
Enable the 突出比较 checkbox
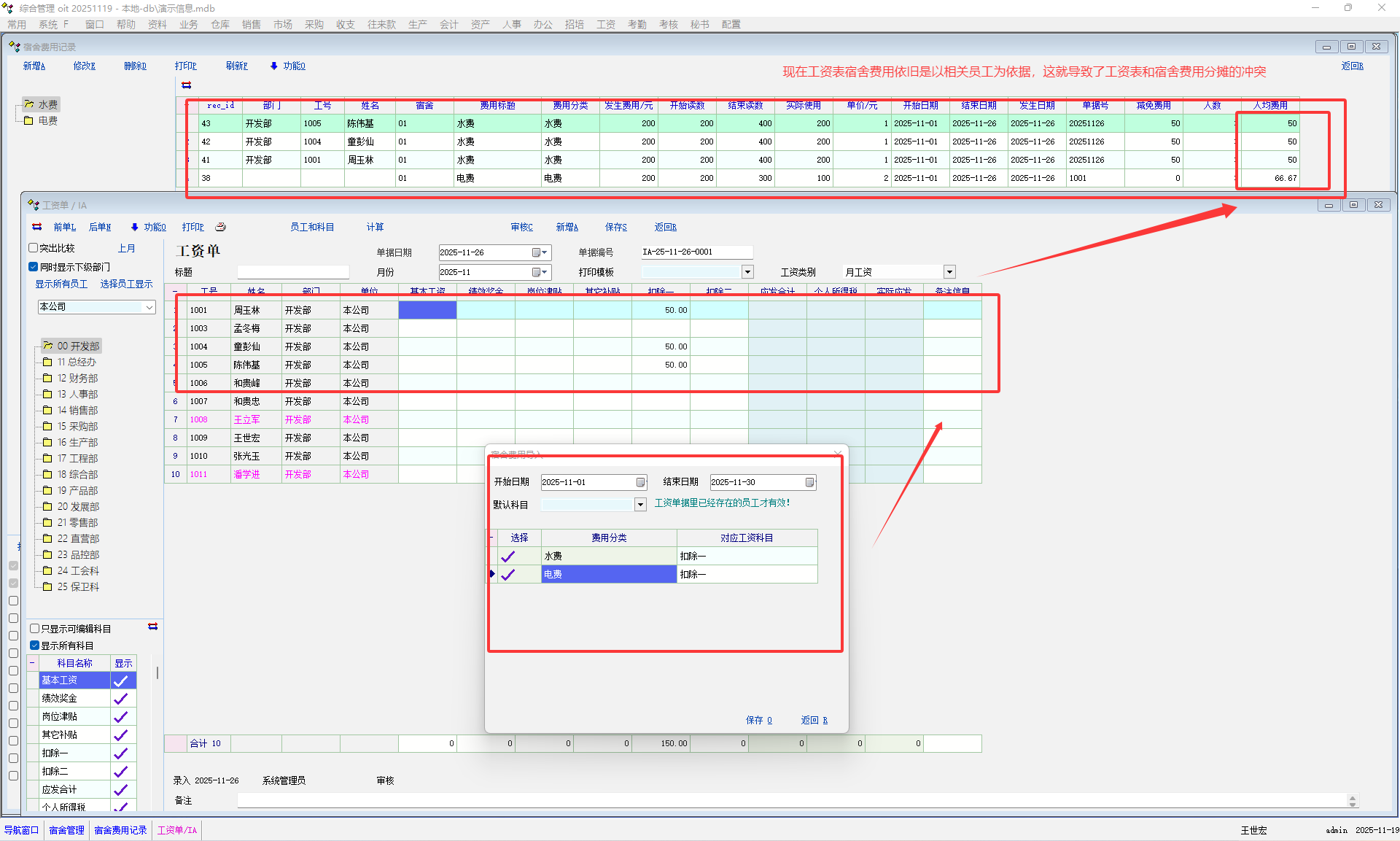pos(34,248)
